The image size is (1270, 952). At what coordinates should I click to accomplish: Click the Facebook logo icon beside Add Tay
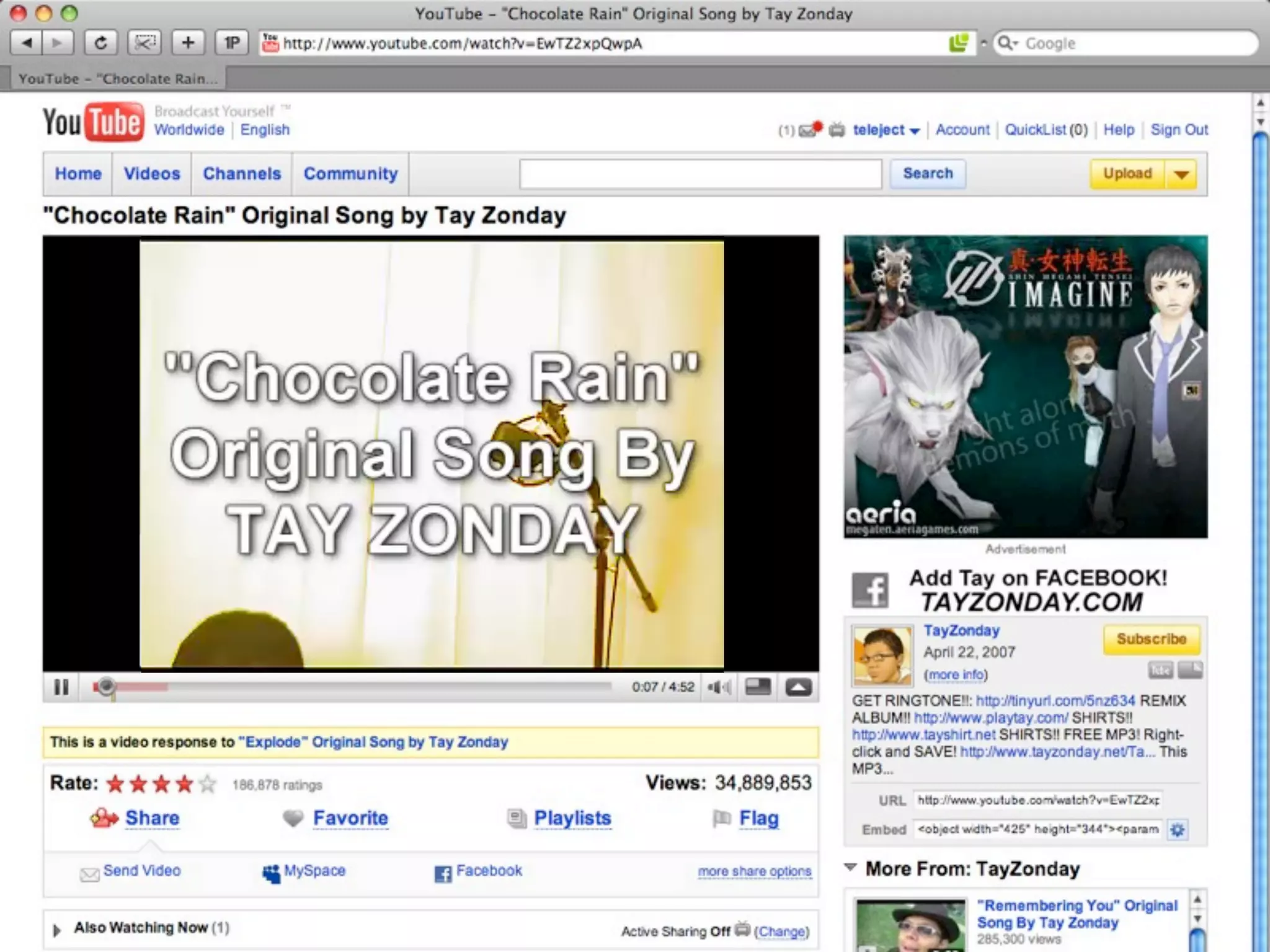(869, 590)
